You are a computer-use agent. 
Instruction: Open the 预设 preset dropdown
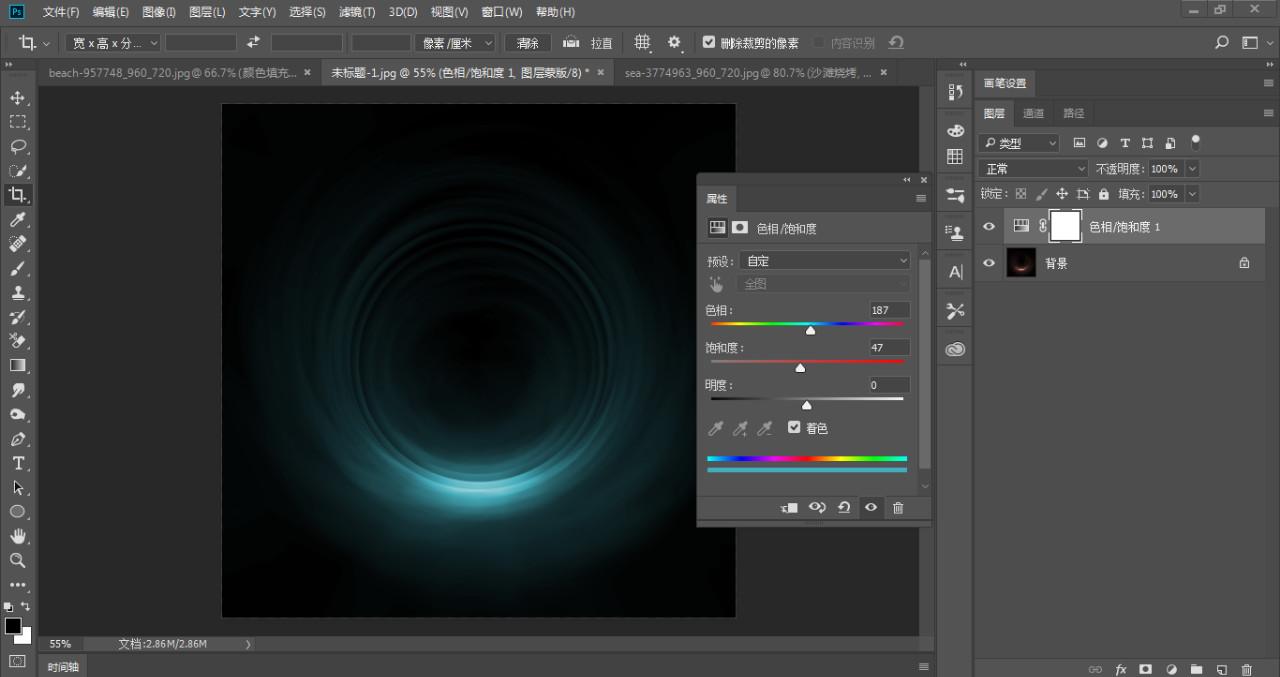[824, 261]
